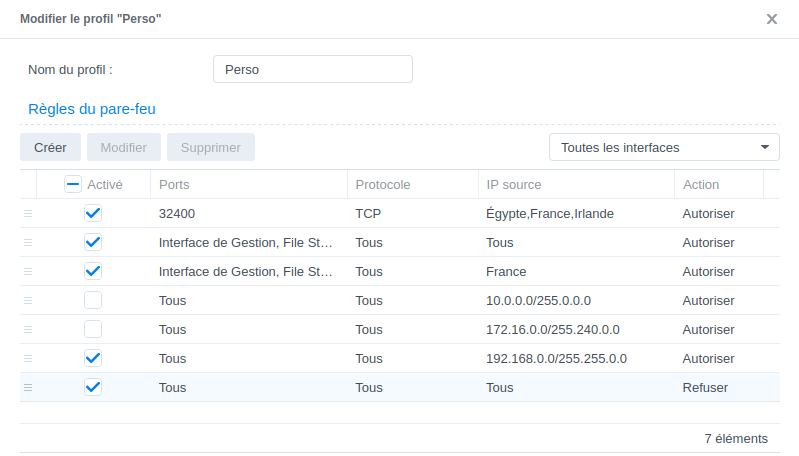Close the Modifier le profil dialog

click(771, 19)
